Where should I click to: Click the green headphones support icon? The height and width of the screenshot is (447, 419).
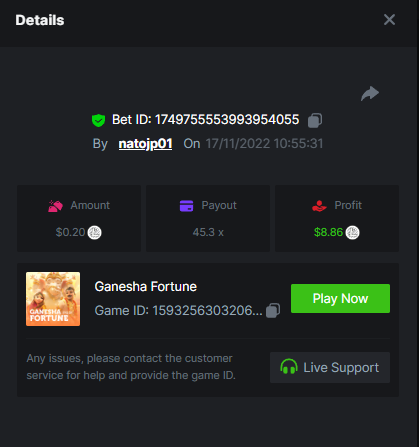click(289, 367)
